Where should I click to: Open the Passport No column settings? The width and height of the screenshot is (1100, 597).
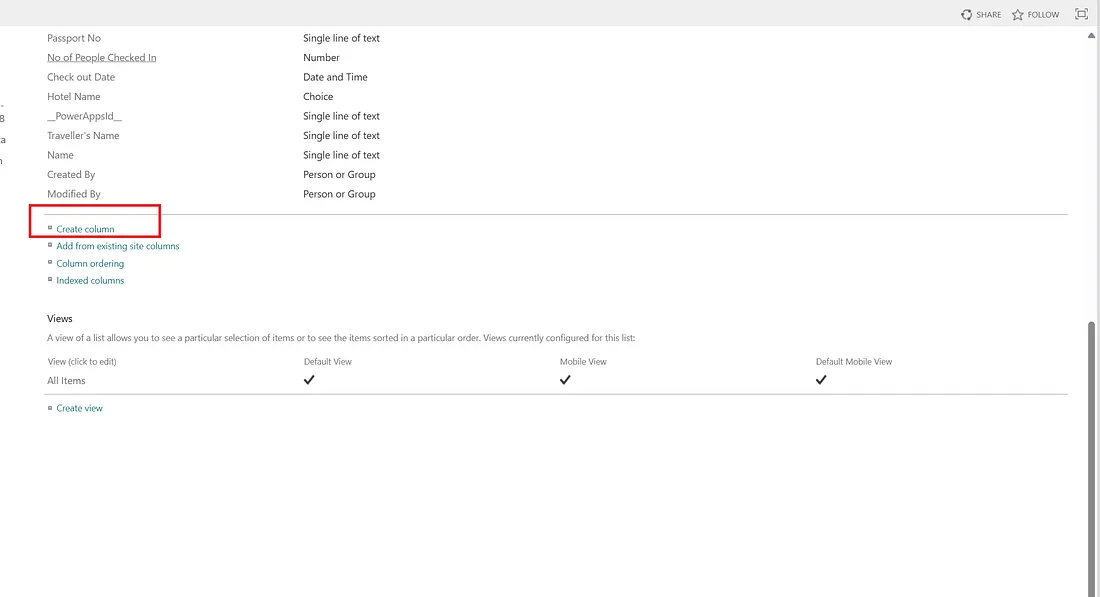73,37
